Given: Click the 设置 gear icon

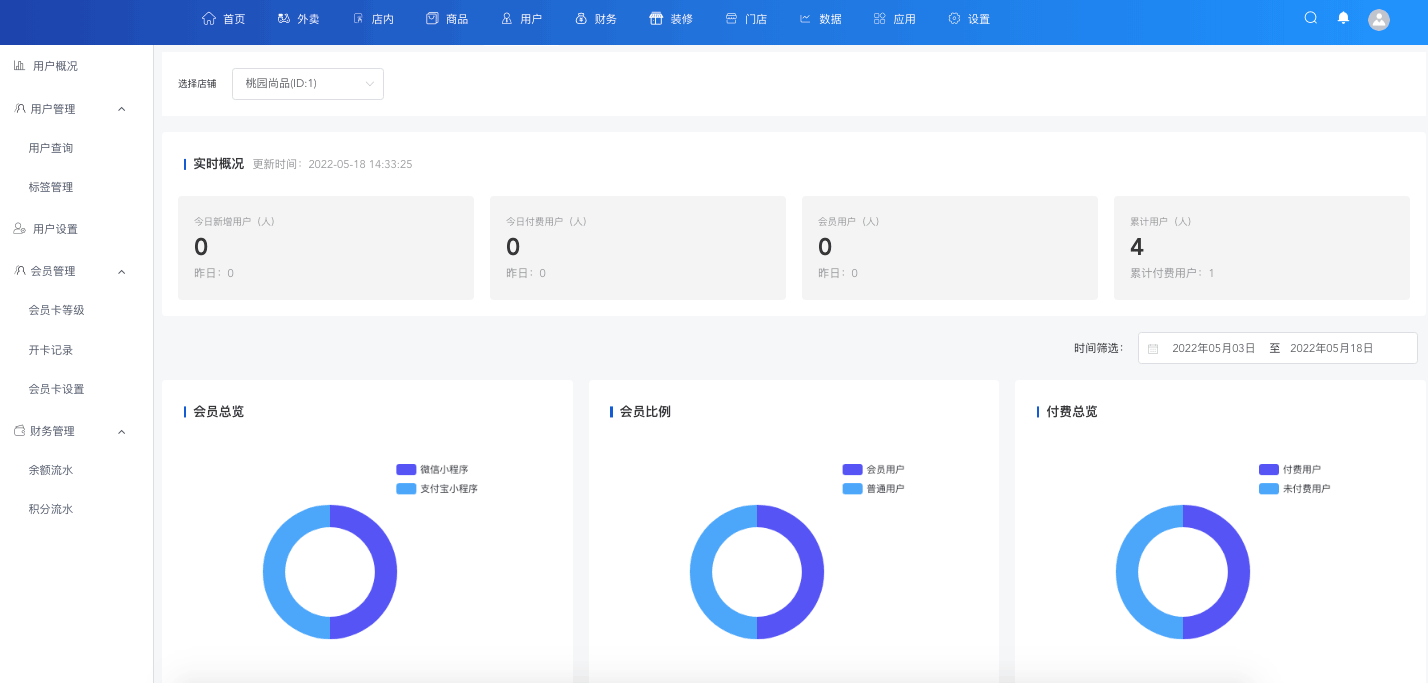Looking at the screenshot, I should coord(954,18).
